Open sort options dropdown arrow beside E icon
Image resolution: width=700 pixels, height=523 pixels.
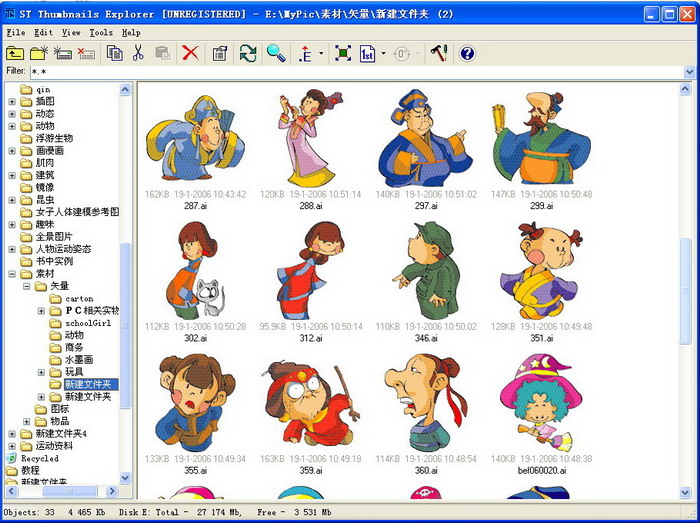[321, 54]
